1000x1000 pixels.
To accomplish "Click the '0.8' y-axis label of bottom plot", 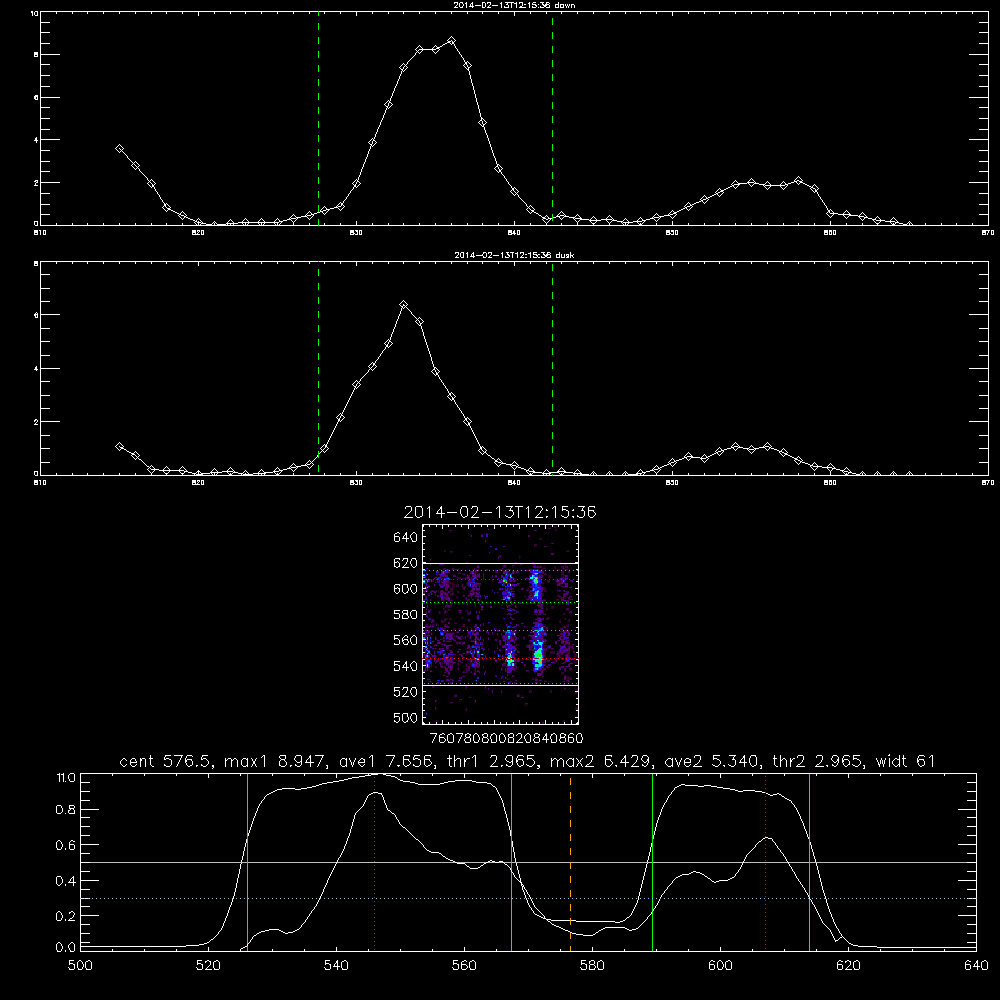I will click(66, 809).
